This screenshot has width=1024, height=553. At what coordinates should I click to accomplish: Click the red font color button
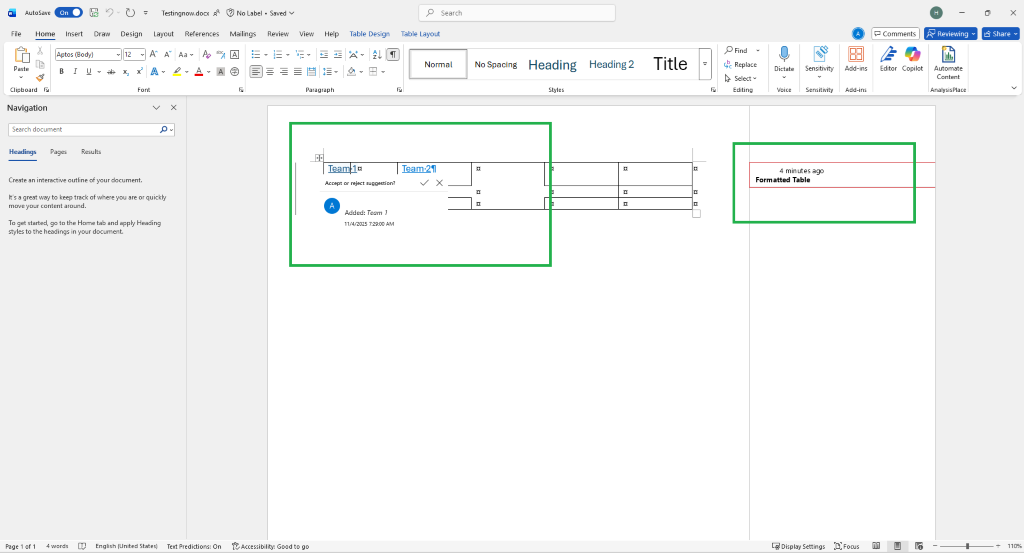pos(199,72)
